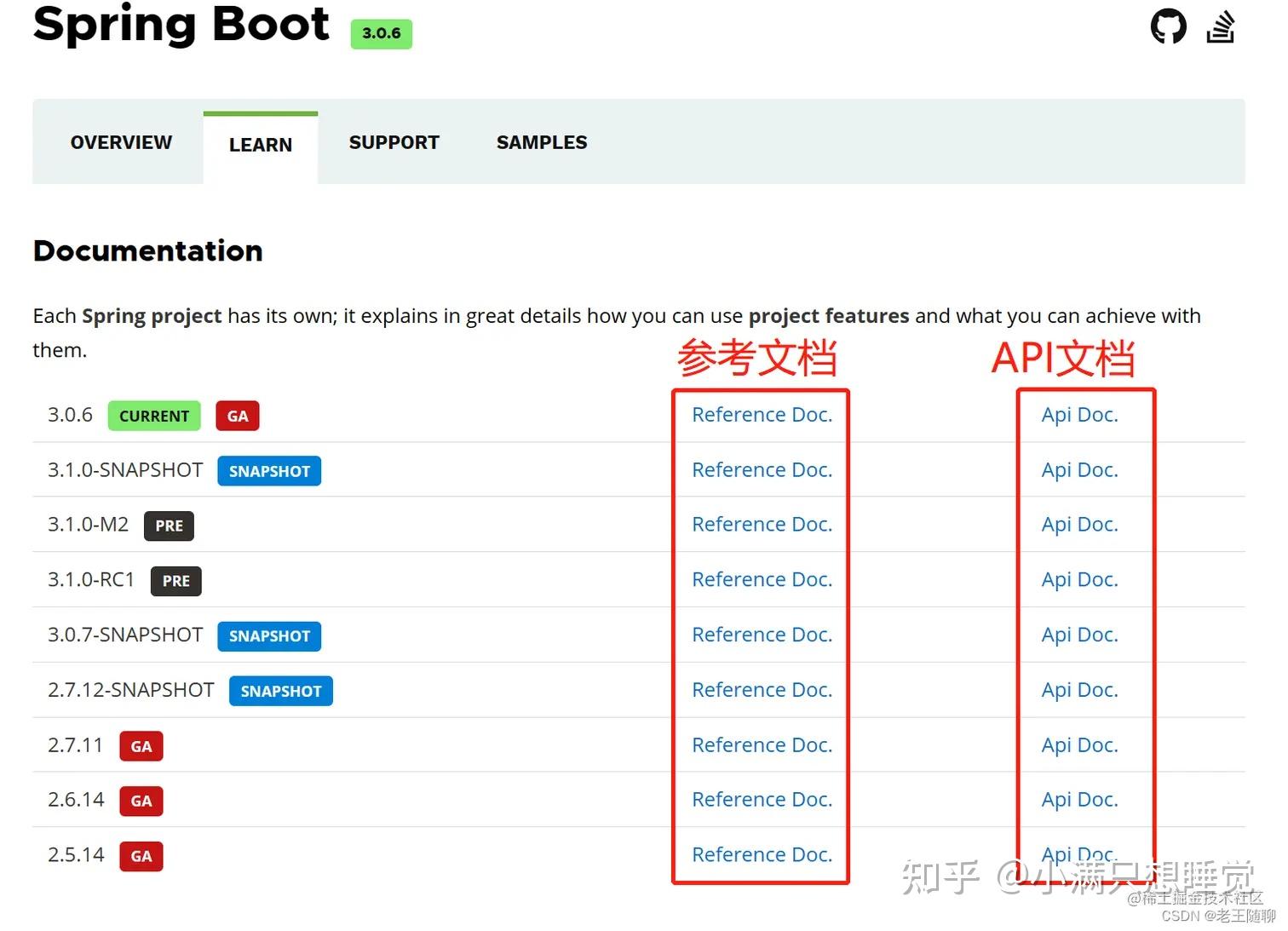Click the Documentation section heading
Viewport: 1288px width, 931px height.
[x=147, y=250]
